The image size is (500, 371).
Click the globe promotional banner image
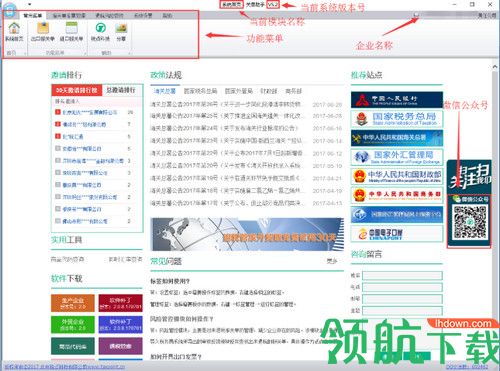pos(247,234)
